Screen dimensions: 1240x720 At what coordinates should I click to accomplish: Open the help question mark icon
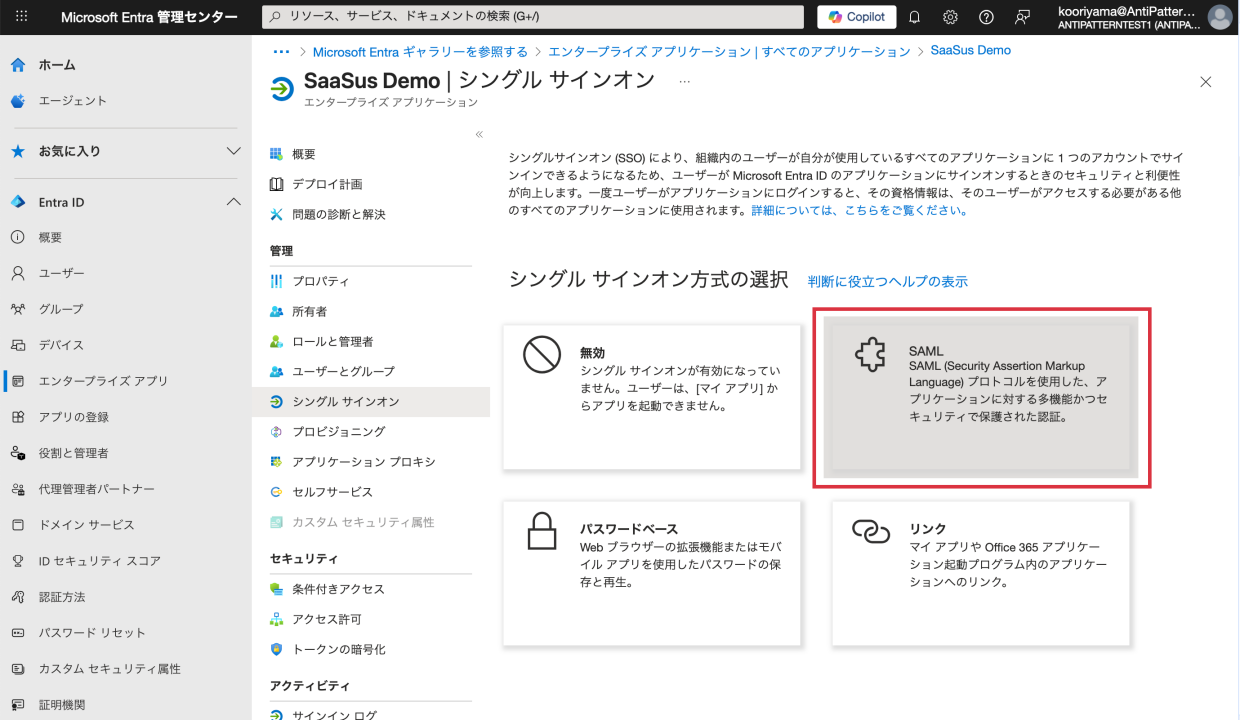987,17
